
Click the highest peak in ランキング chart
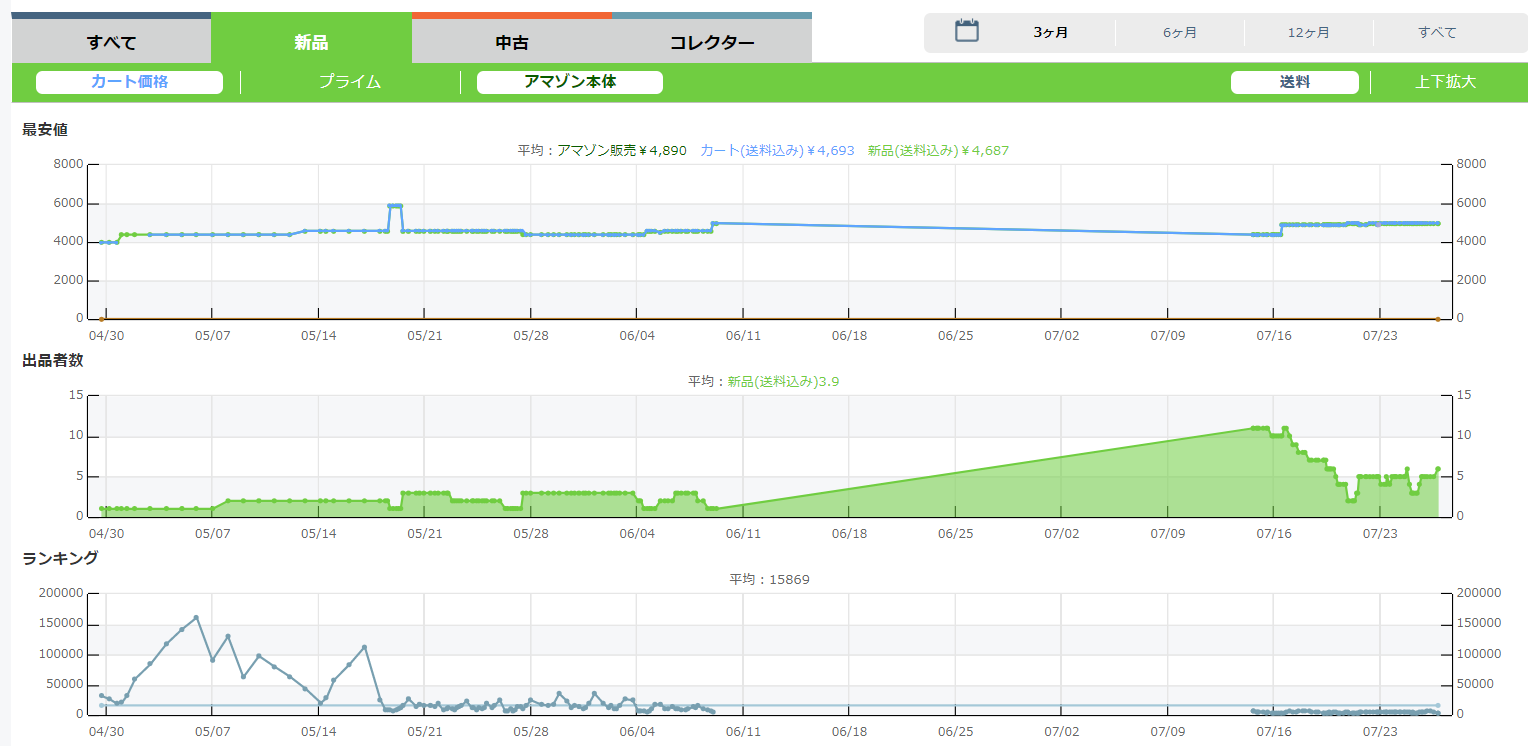196,618
